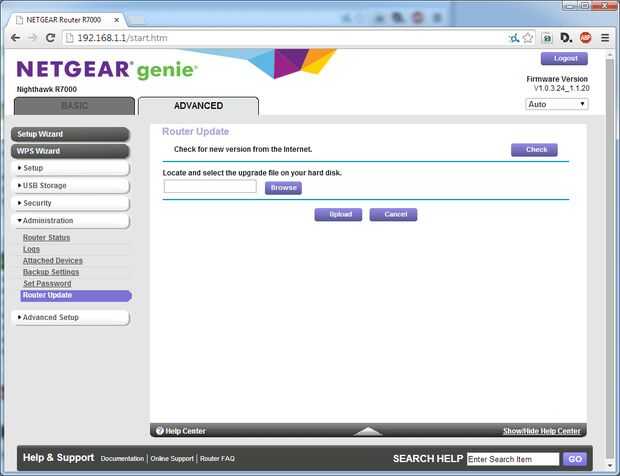Open the new tab button
This screenshot has height=476, width=620.
(136, 20)
